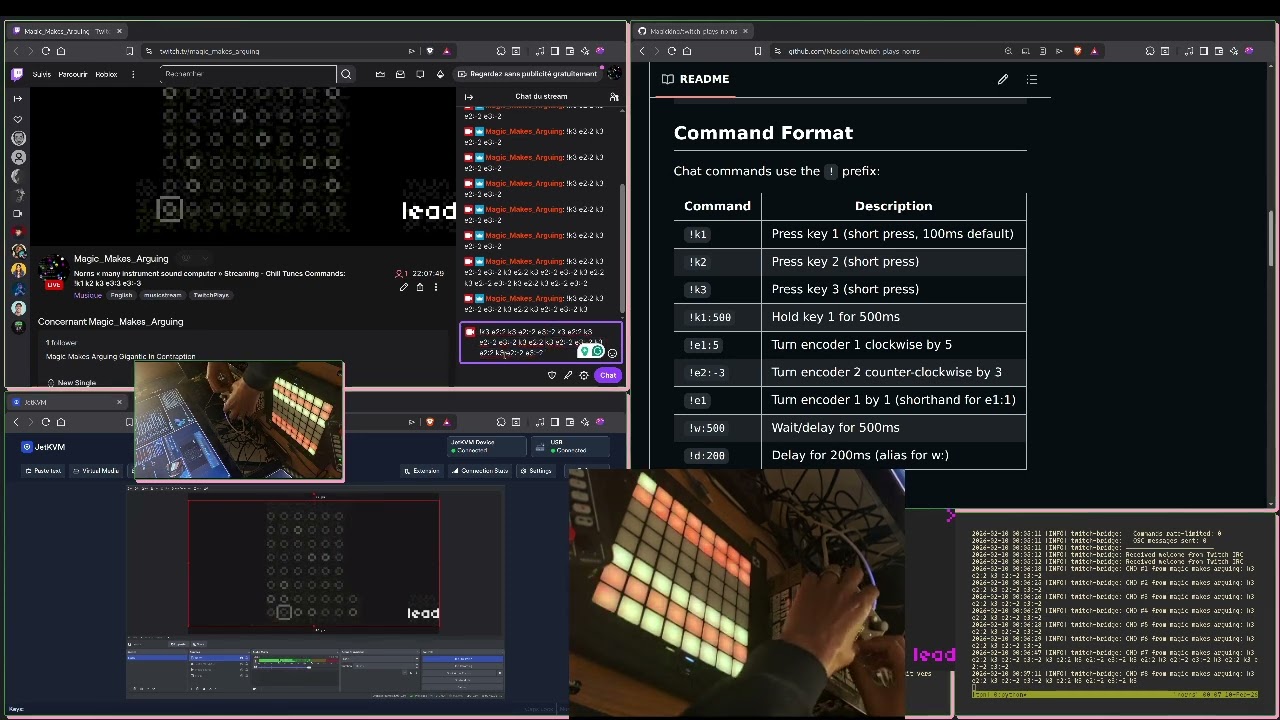Reload the Twitch browser tab

pos(45,51)
